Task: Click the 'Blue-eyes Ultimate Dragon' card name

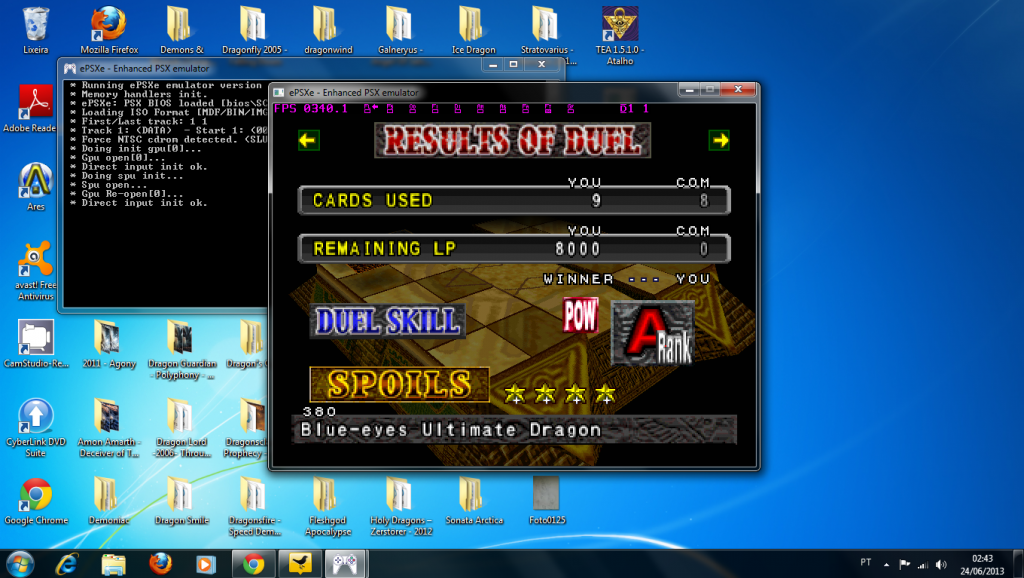Action: (x=451, y=430)
